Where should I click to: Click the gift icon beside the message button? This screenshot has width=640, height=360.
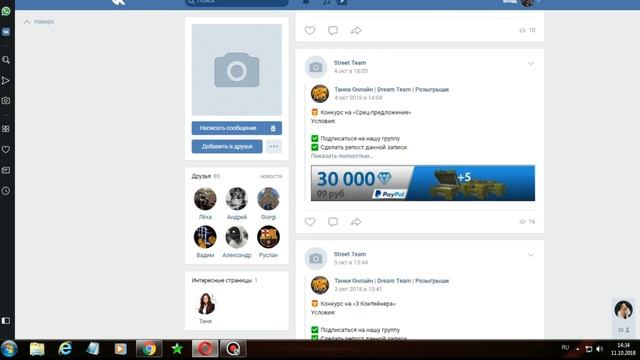(x=273, y=128)
